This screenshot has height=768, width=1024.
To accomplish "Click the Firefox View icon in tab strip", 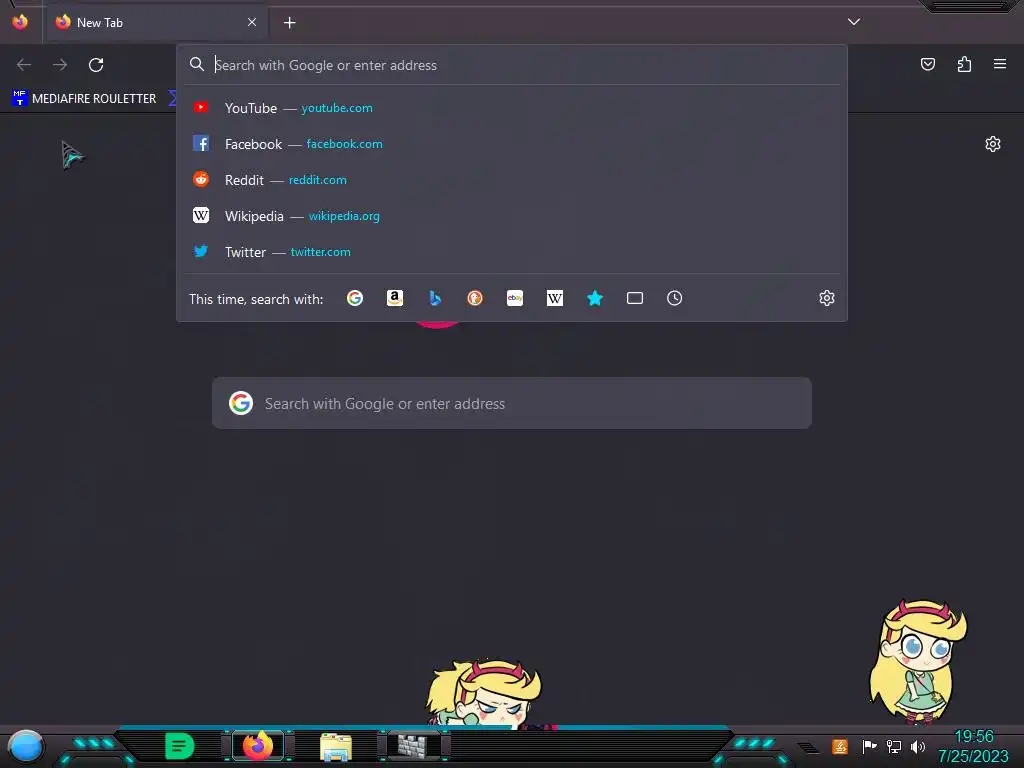I will pyautogui.click(x=20, y=22).
